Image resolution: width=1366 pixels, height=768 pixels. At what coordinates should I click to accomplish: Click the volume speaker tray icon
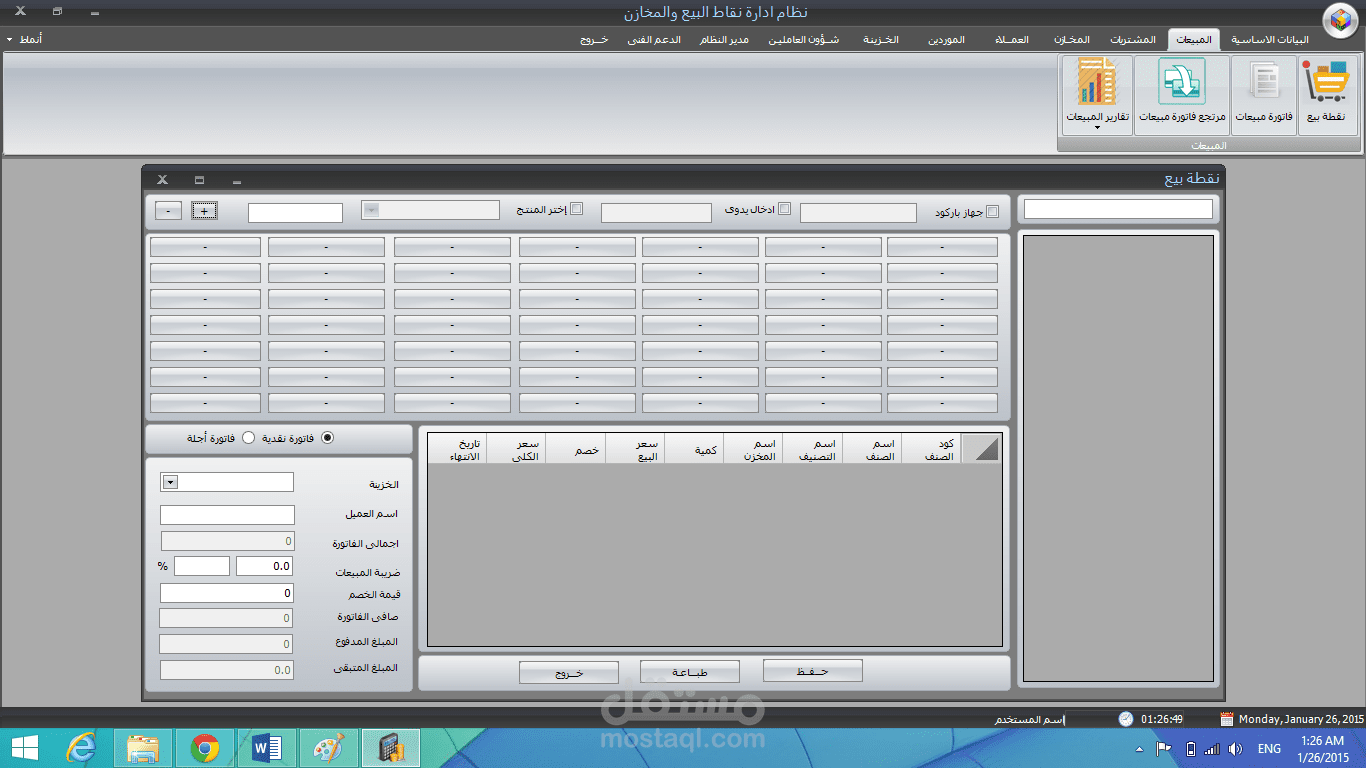pos(1235,749)
